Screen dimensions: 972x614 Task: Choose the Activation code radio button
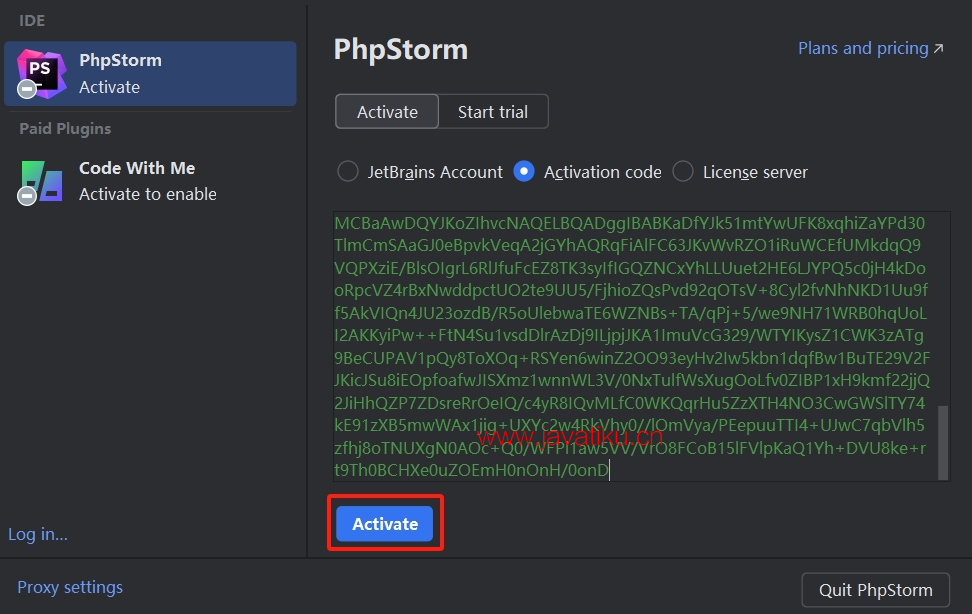click(524, 172)
